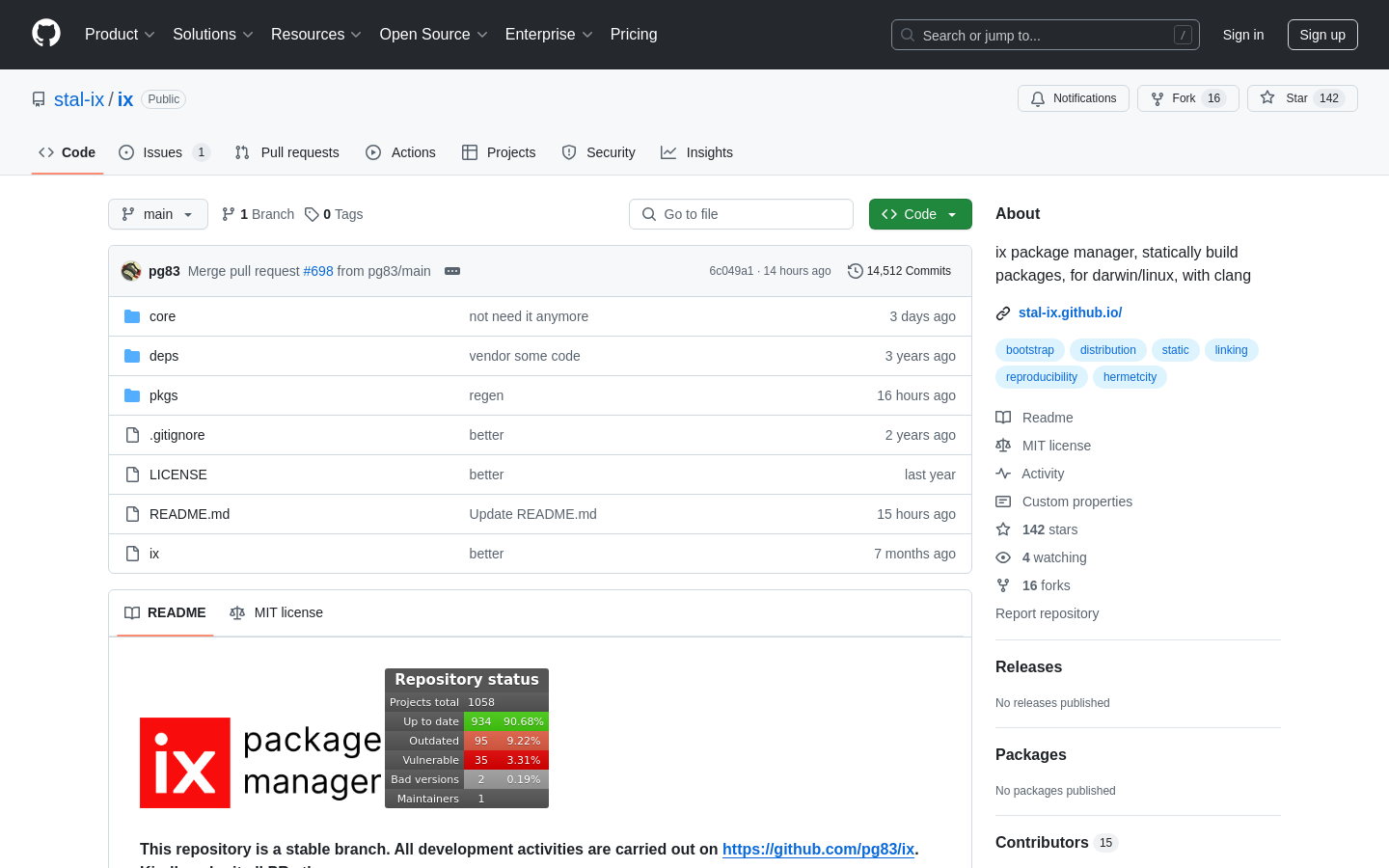
Task: Click the scale icon next to MIT license in About
Action: [x=1003, y=446]
